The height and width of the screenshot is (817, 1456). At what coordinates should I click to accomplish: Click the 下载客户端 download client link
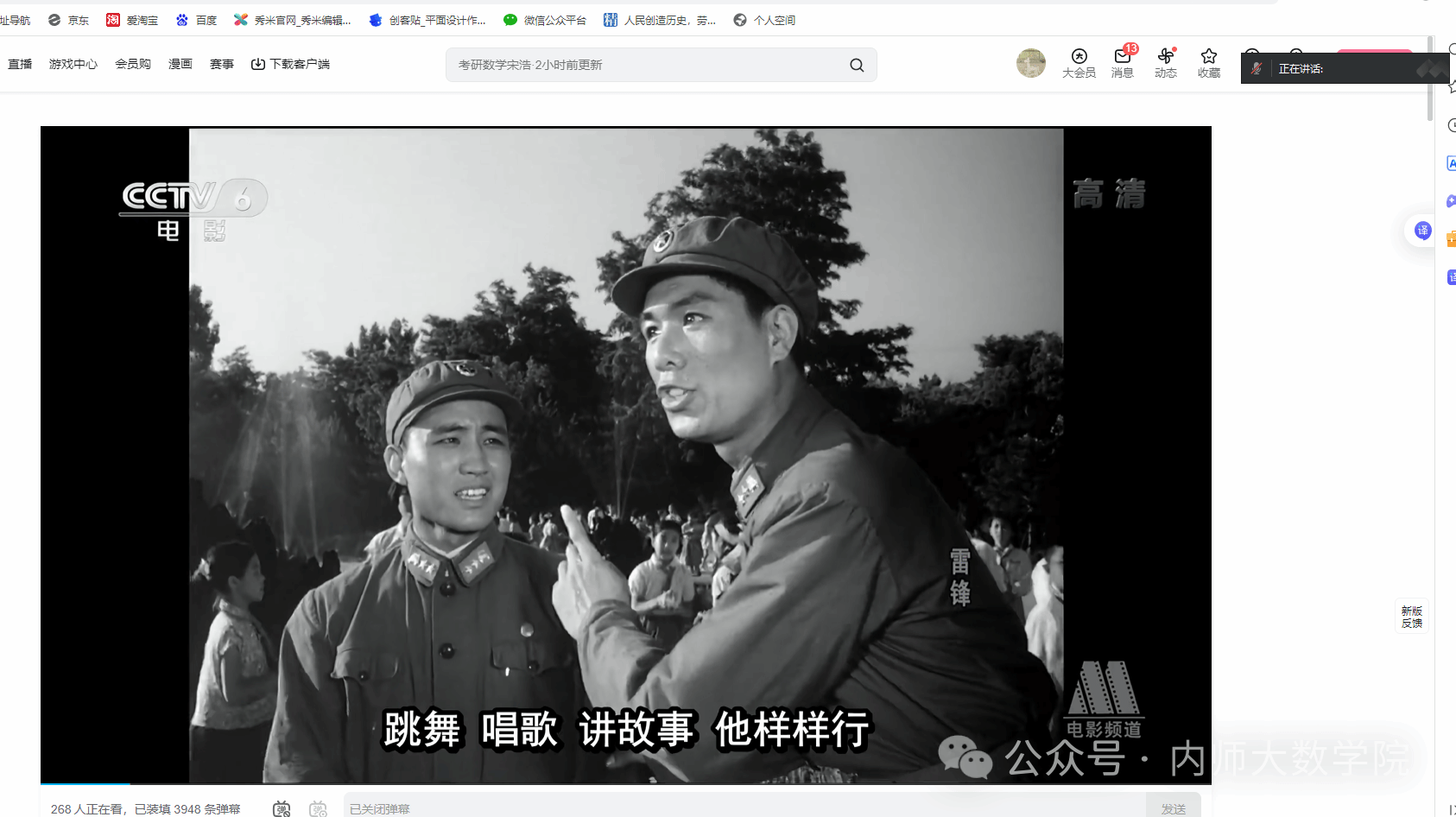tap(291, 64)
